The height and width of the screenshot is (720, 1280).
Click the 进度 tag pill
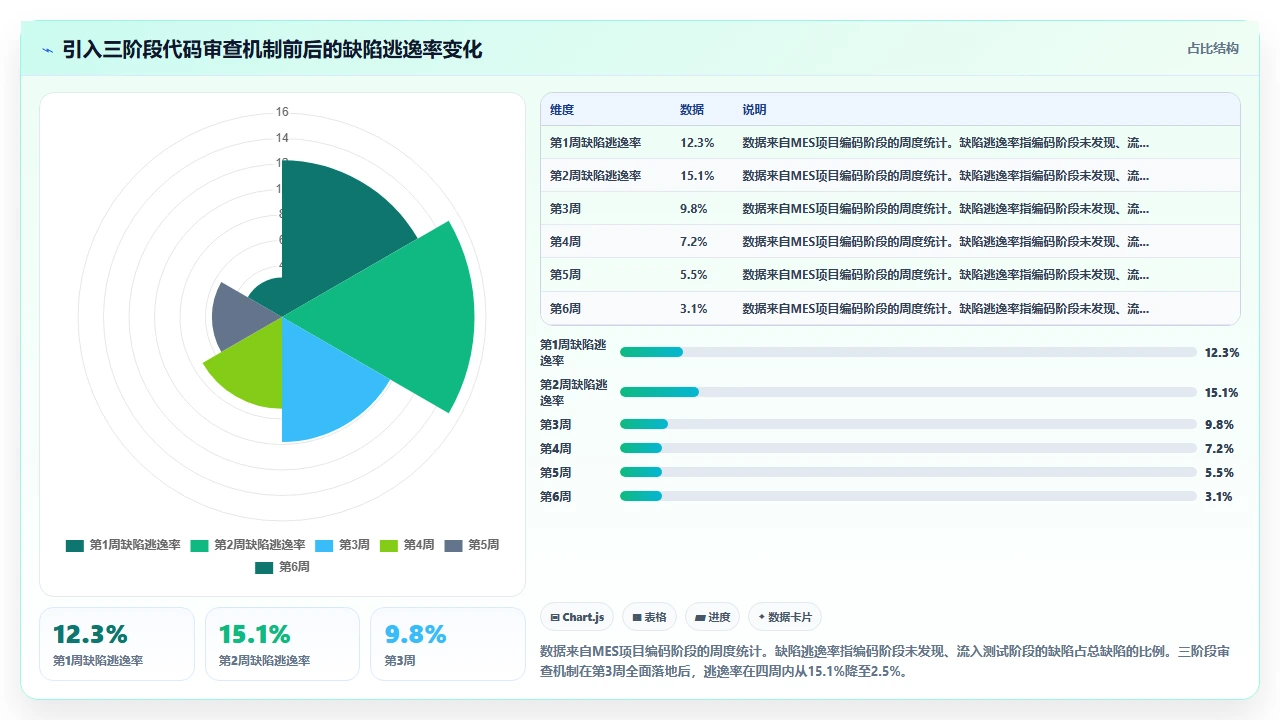(x=712, y=617)
